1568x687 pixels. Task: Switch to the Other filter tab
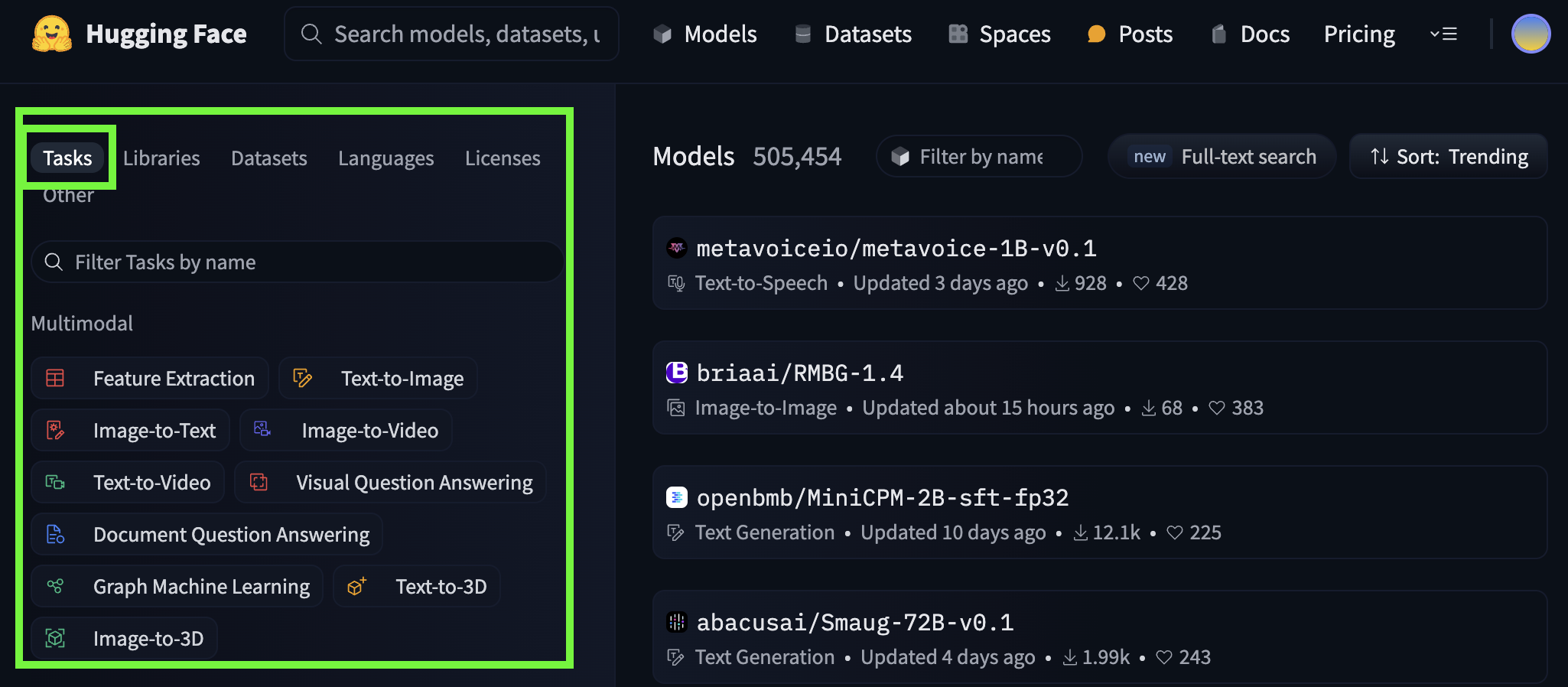[x=68, y=195]
